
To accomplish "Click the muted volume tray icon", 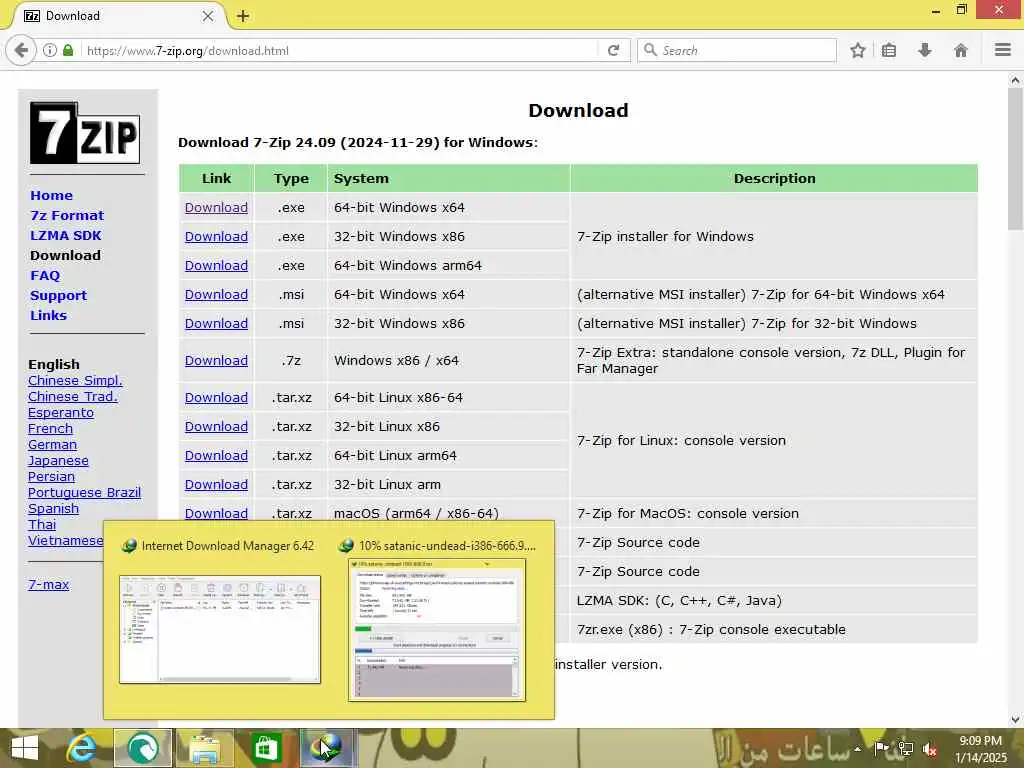I will tap(931, 749).
